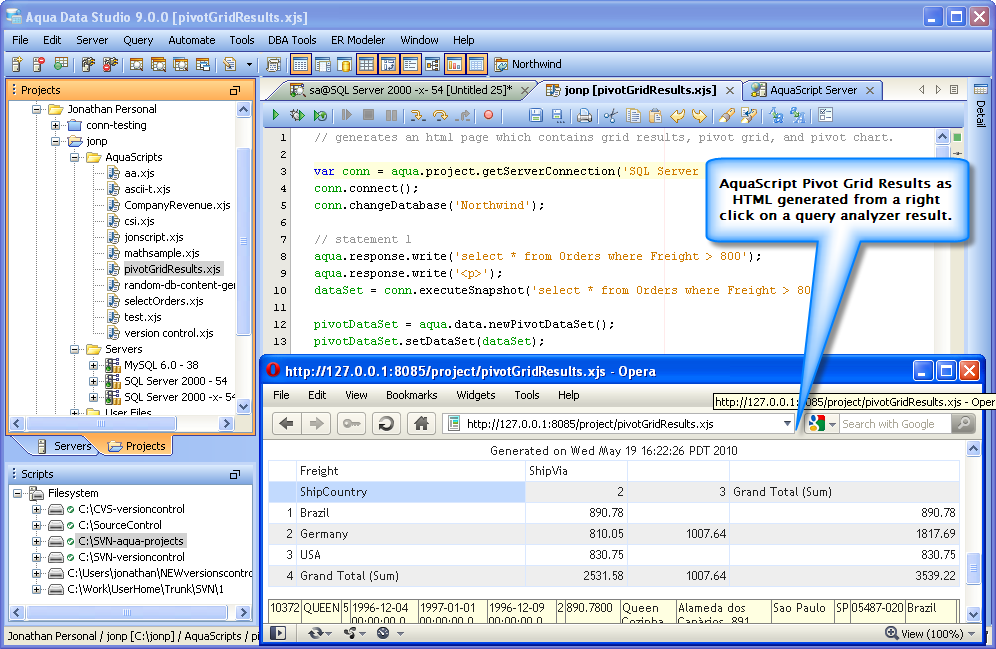Collapse the AquaScripts folder in tree
The width and height of the screenshot is (996, 649).
[75, 157]
